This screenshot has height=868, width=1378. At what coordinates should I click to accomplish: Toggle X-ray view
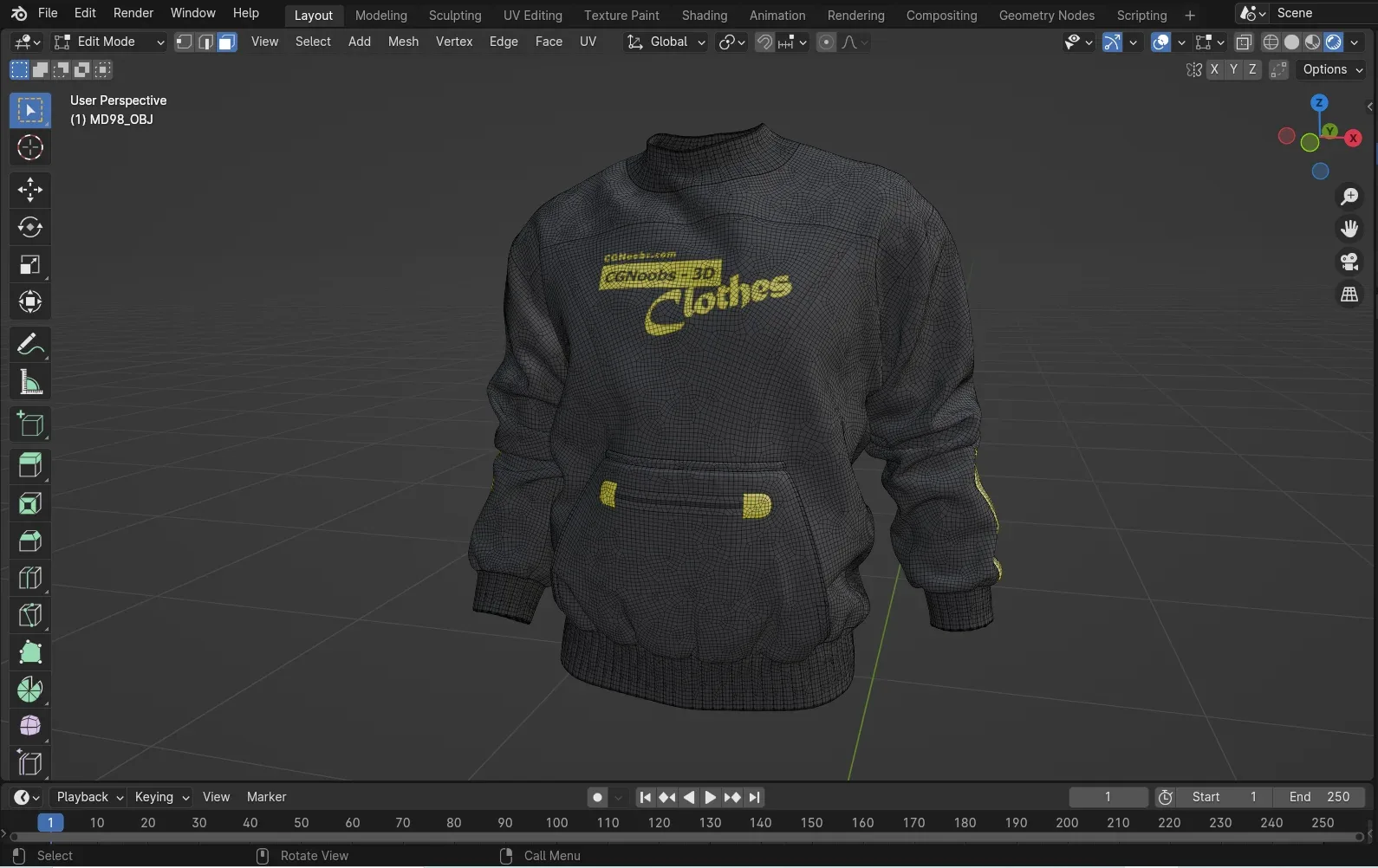coord(1244,42)
